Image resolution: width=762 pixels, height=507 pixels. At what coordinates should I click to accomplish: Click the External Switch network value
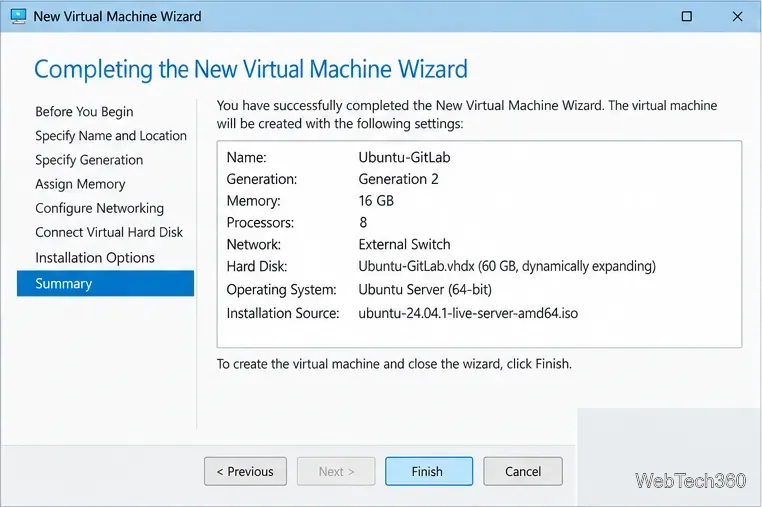click(x=404, y=245)
